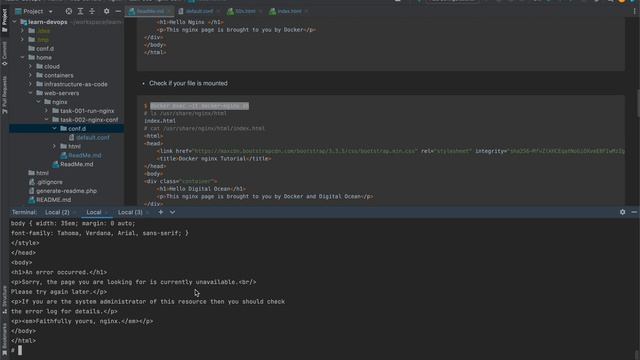640x360 pixels.
Task: Open the Bookmarks tool window stripe button
Action: pyautogui.click(x=4, y=340)
